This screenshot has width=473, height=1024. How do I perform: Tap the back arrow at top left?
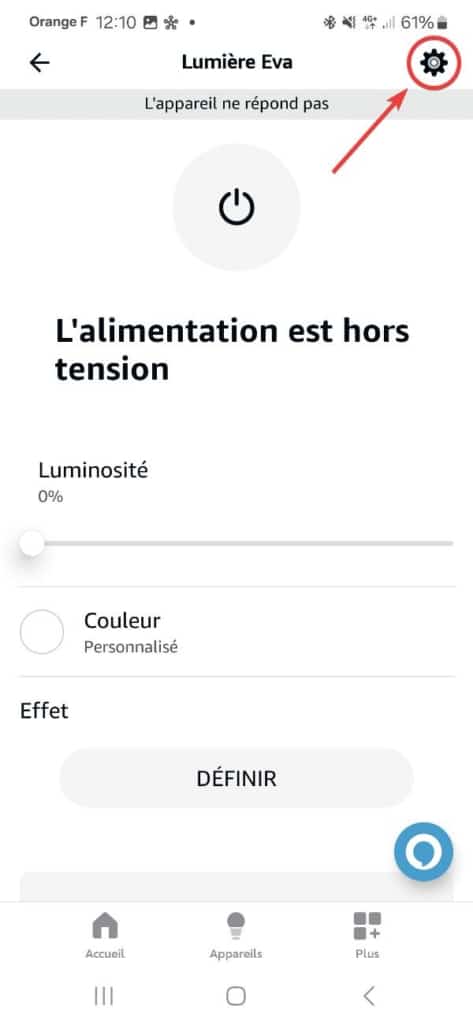pyautogui.click(x=40, y=63)
